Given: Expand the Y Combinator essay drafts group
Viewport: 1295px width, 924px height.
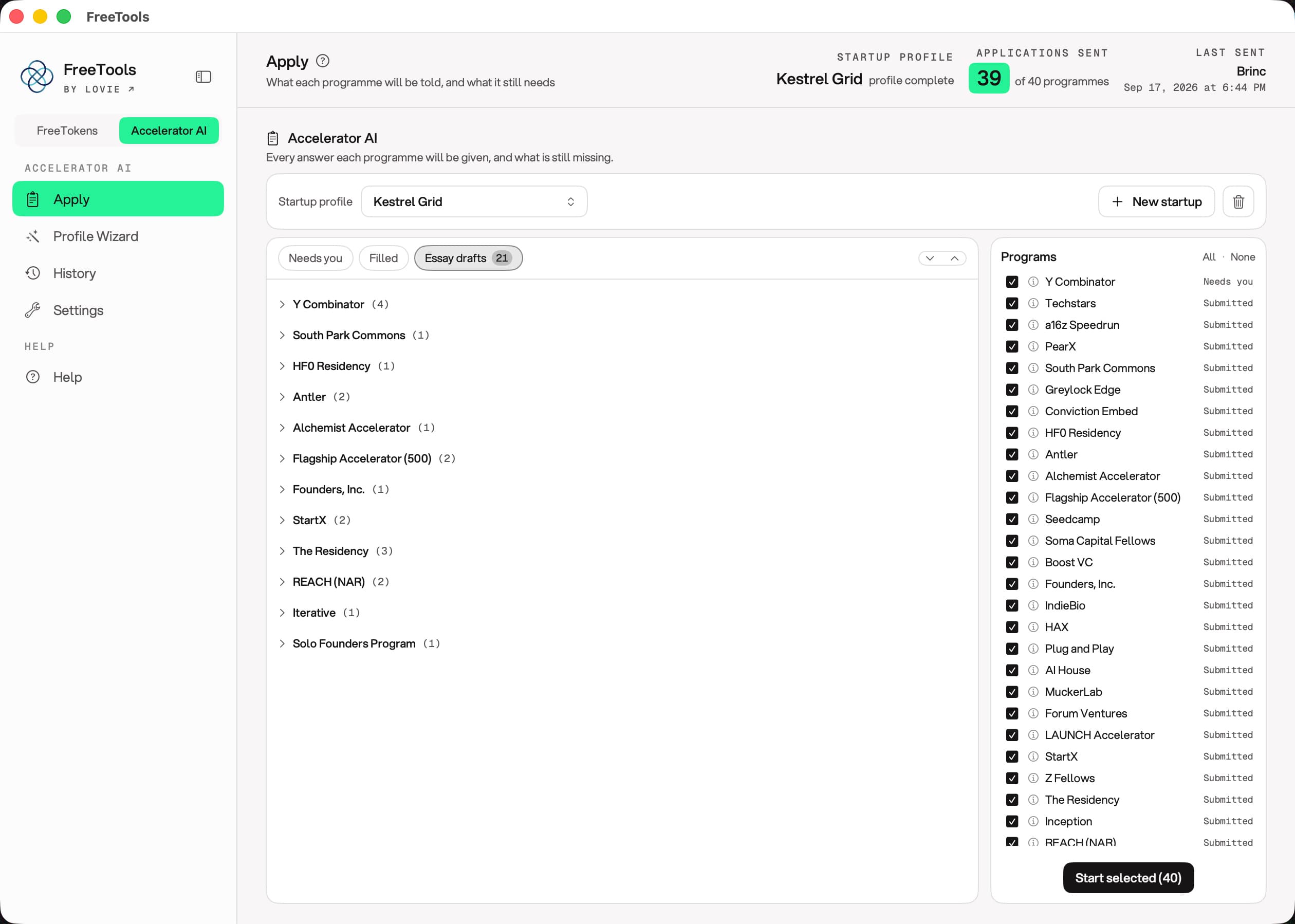Looking at the screenshot, I should point(282,304).
